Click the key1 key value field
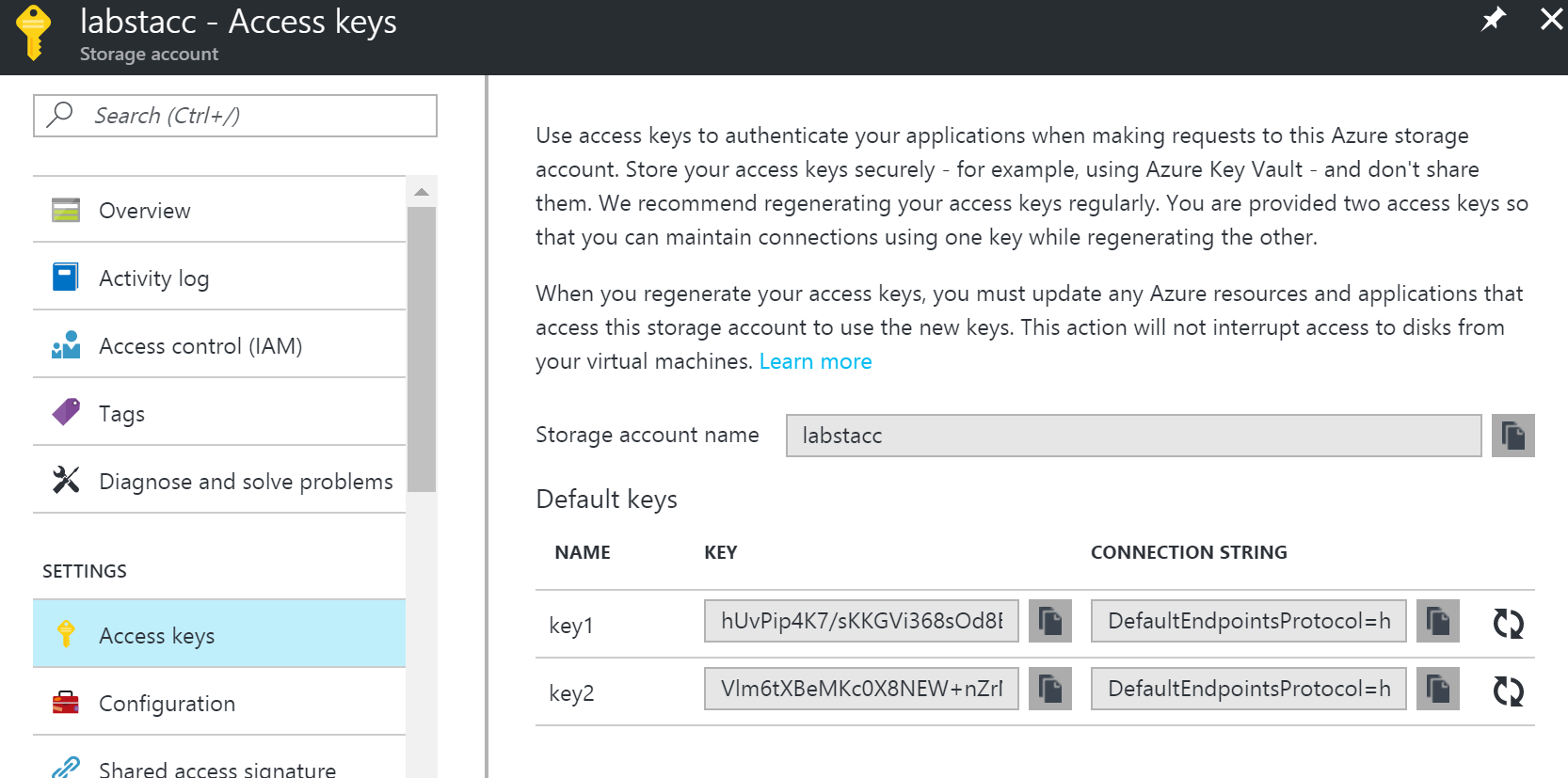The height and width of the screenshot is (778, 1568). (x=861, y=621)
